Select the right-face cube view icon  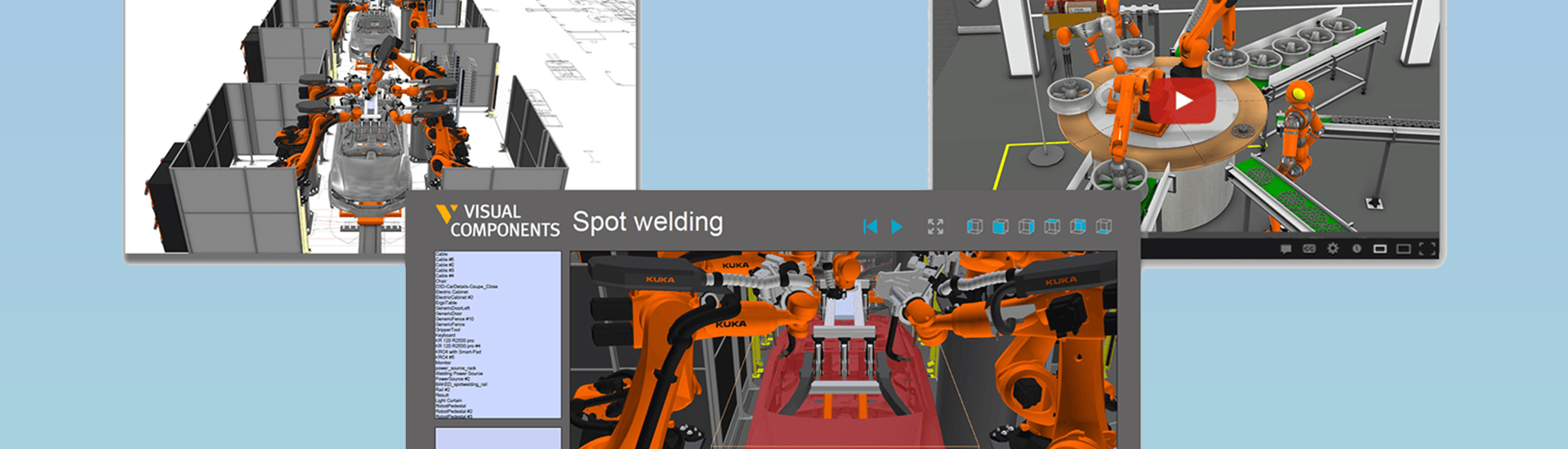click(1027, 227)
